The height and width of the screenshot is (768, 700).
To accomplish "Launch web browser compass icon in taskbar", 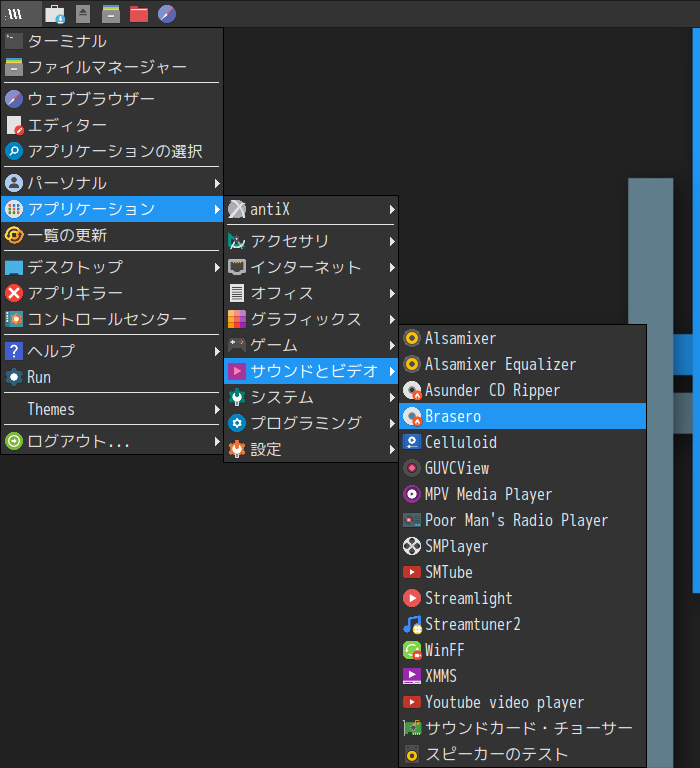I will 167,14.
